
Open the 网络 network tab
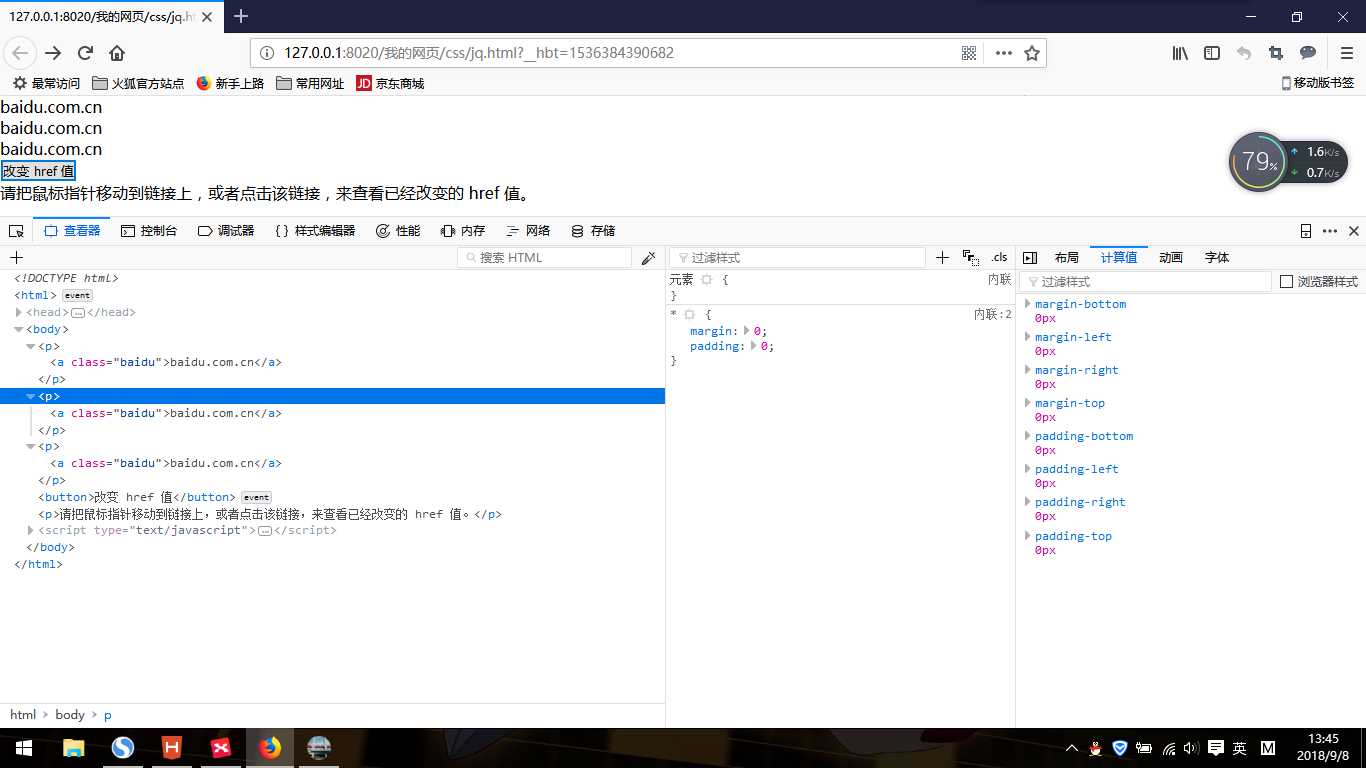[x=528, y=231]
